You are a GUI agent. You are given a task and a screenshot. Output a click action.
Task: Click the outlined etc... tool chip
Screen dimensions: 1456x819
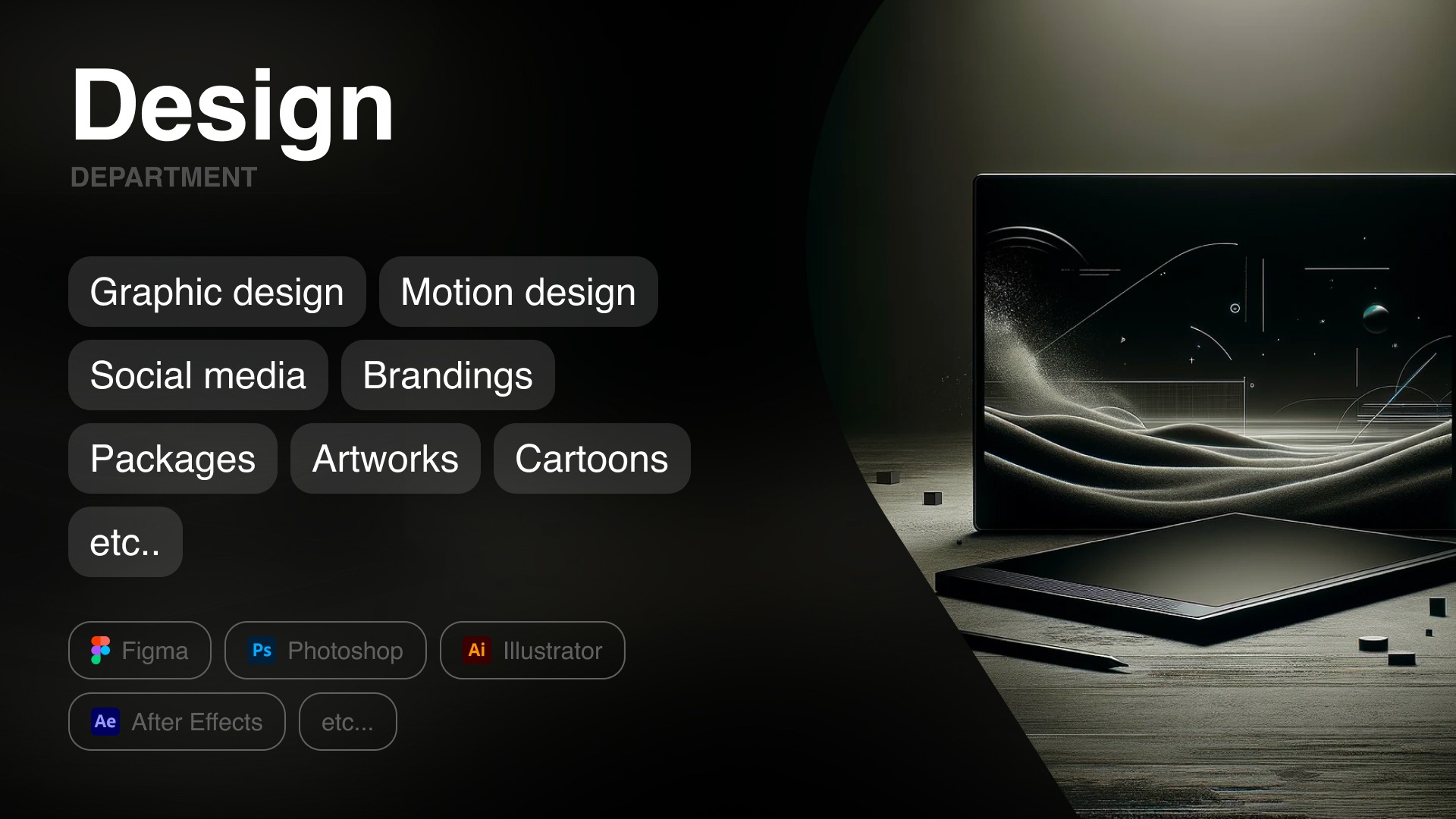click(x=348, y=722)
